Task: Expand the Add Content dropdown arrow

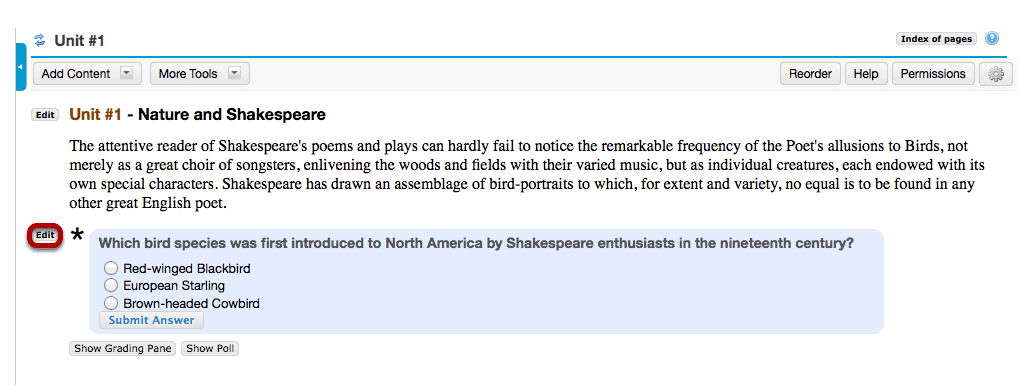Action: click(x=127, y=73)
